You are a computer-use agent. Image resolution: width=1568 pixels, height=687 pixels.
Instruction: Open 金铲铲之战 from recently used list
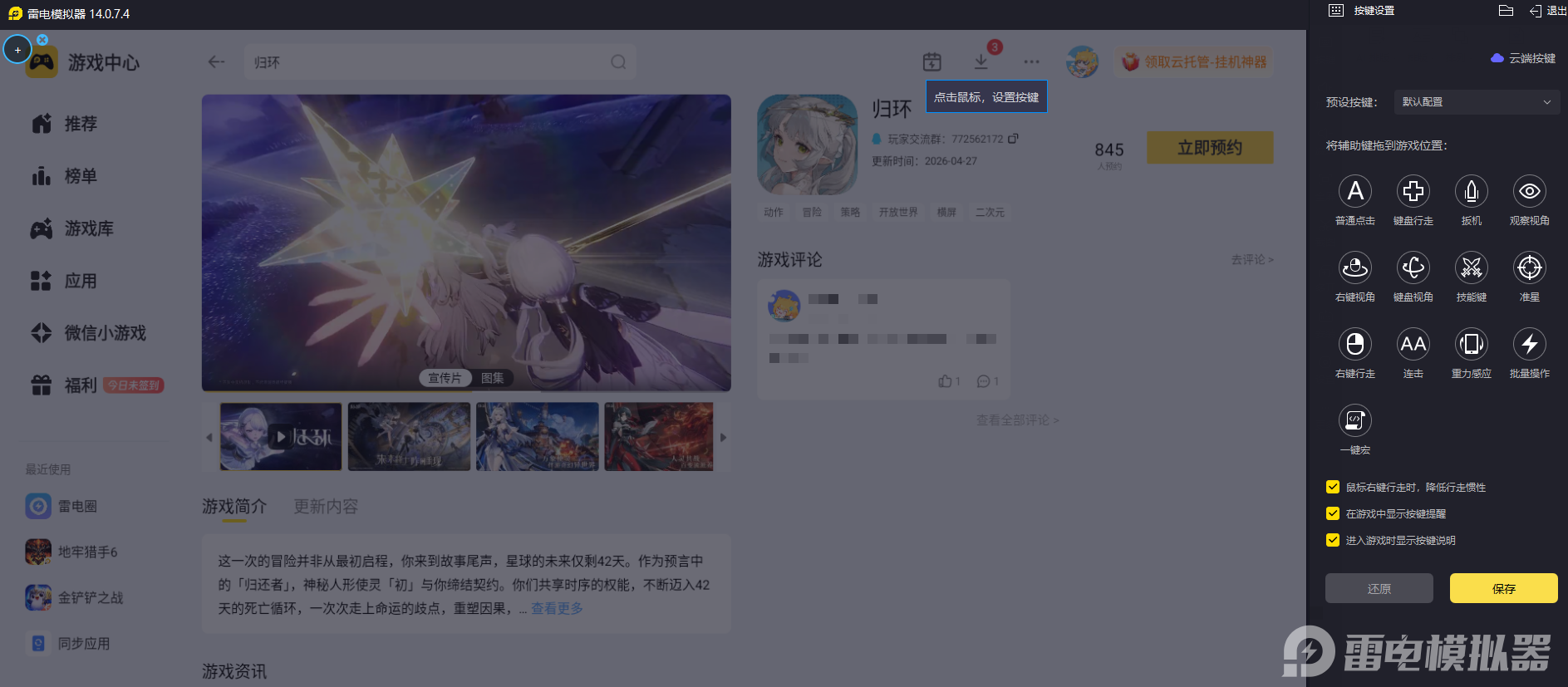tap(74, 597)
